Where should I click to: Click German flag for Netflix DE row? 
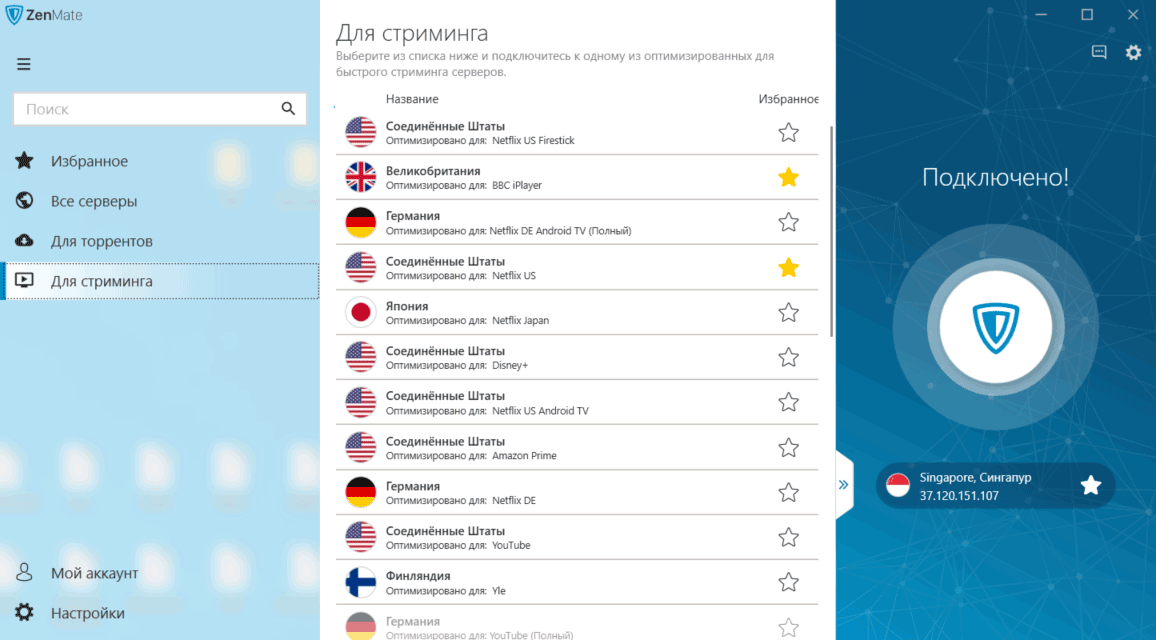361,493
